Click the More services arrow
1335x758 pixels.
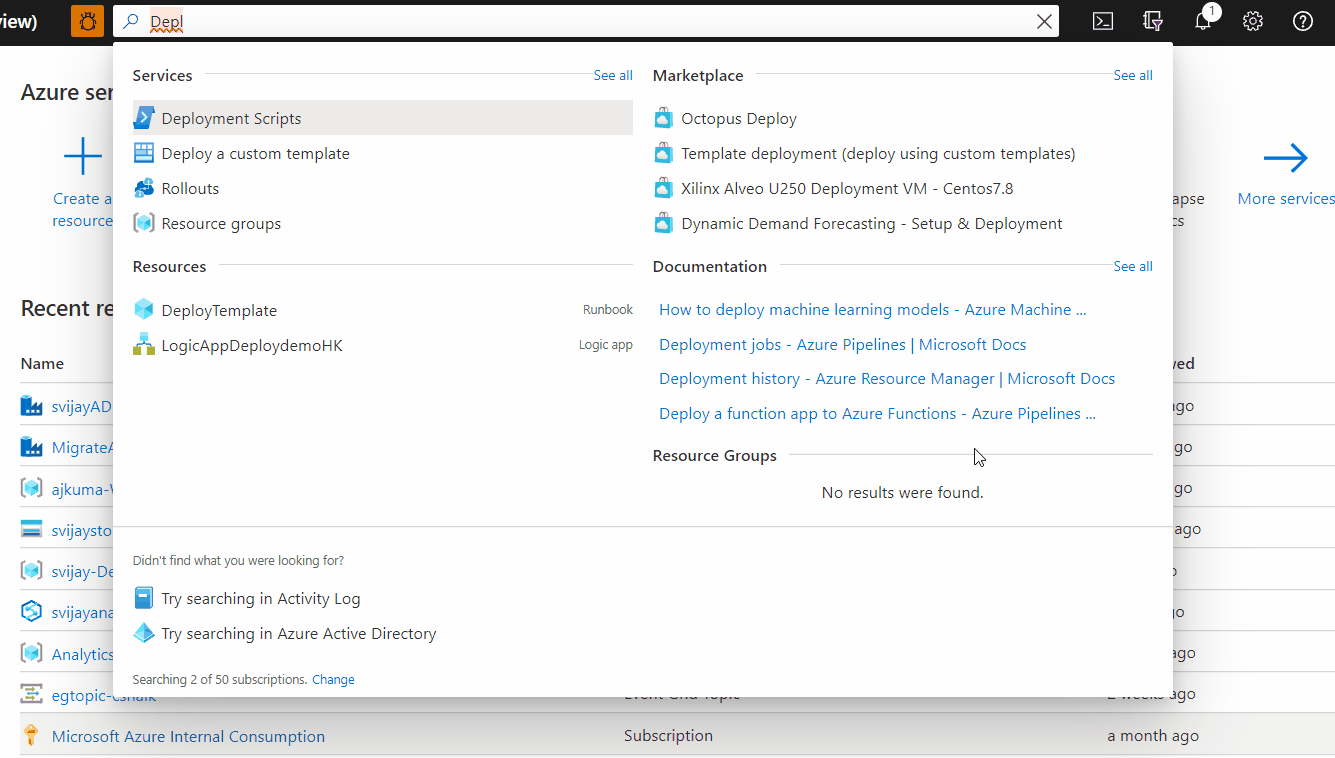point(1284,158)
